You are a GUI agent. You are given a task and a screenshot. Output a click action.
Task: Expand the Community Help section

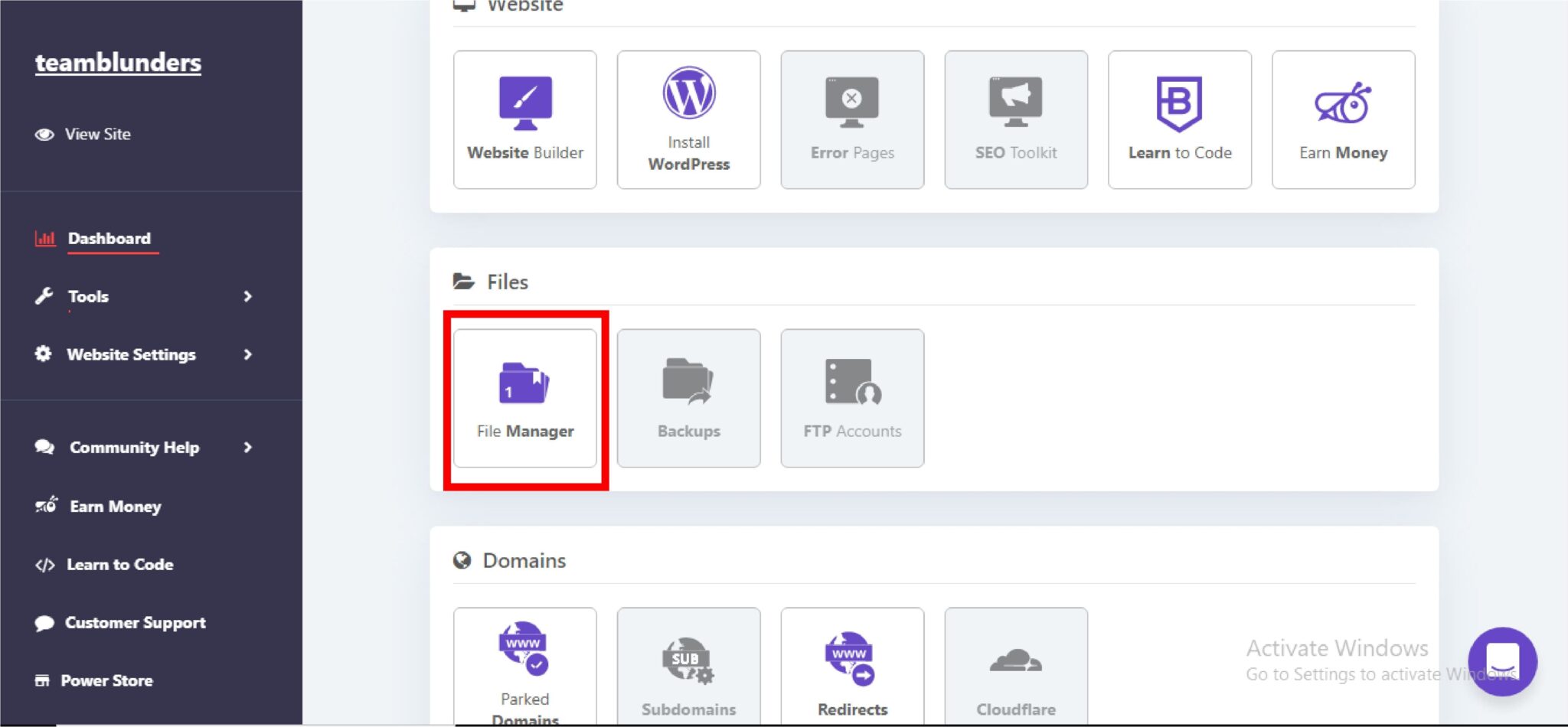(x=134, y=447)
